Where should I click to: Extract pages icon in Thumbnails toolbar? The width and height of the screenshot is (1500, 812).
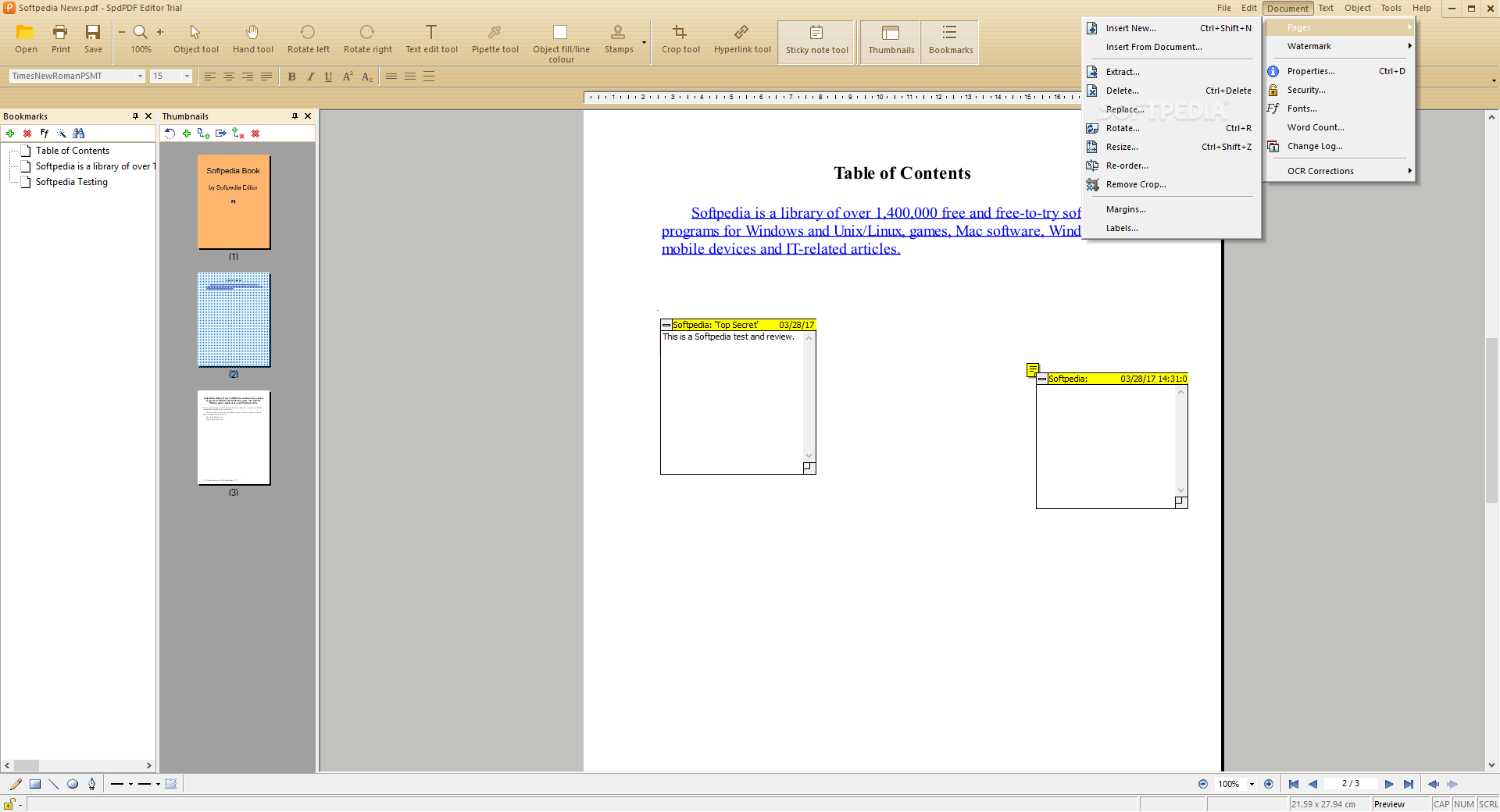(221, 134)
